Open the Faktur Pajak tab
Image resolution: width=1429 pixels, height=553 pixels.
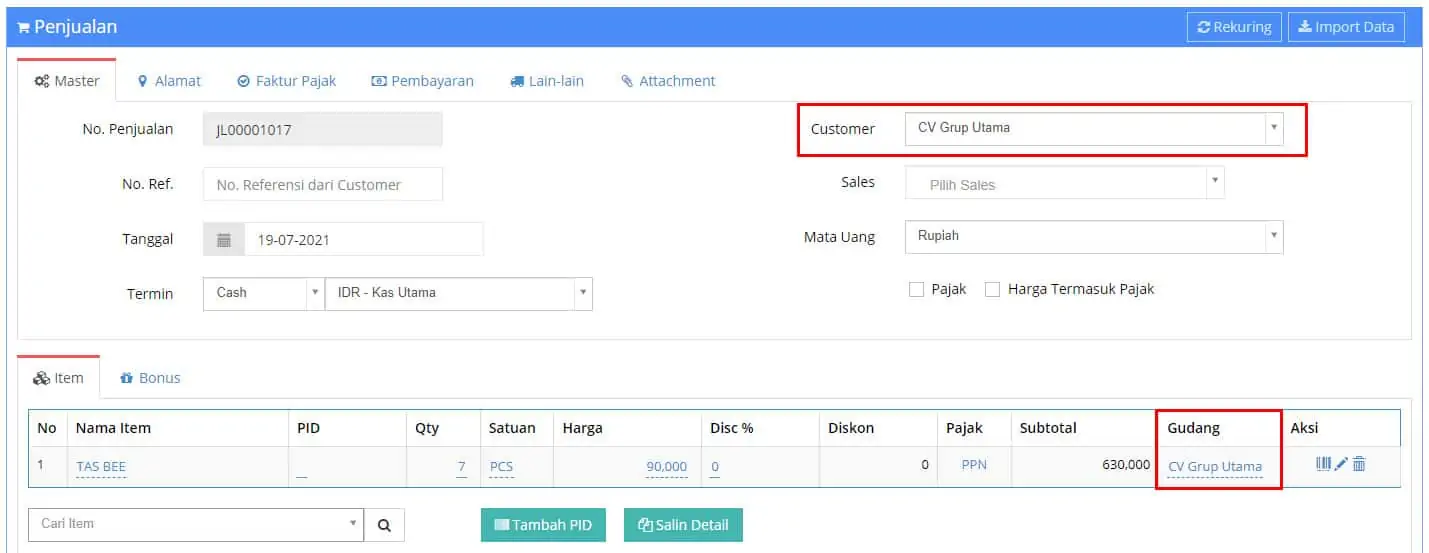(x=287, y=81)
